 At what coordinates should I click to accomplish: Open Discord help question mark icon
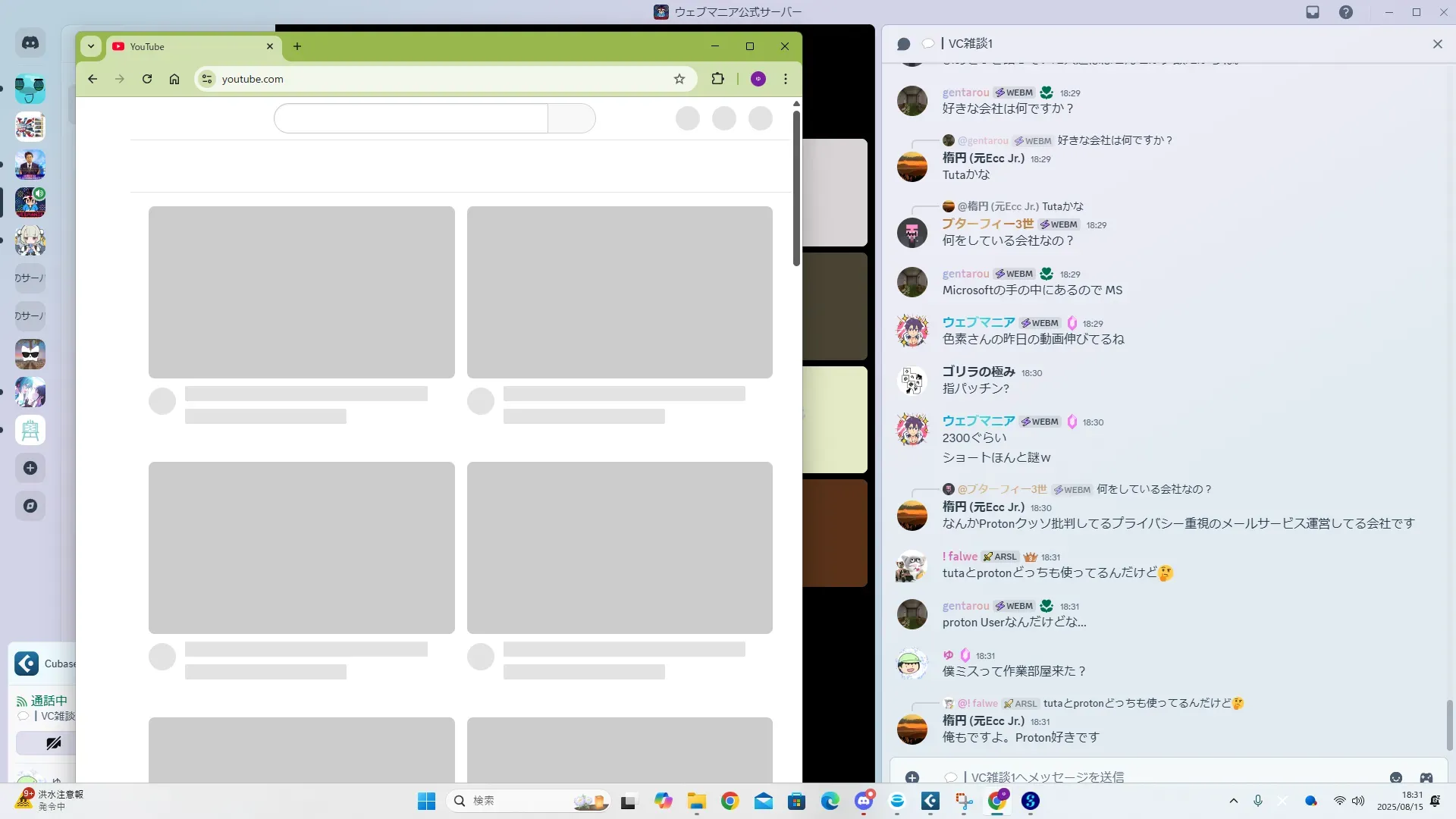click(1346, 12)
